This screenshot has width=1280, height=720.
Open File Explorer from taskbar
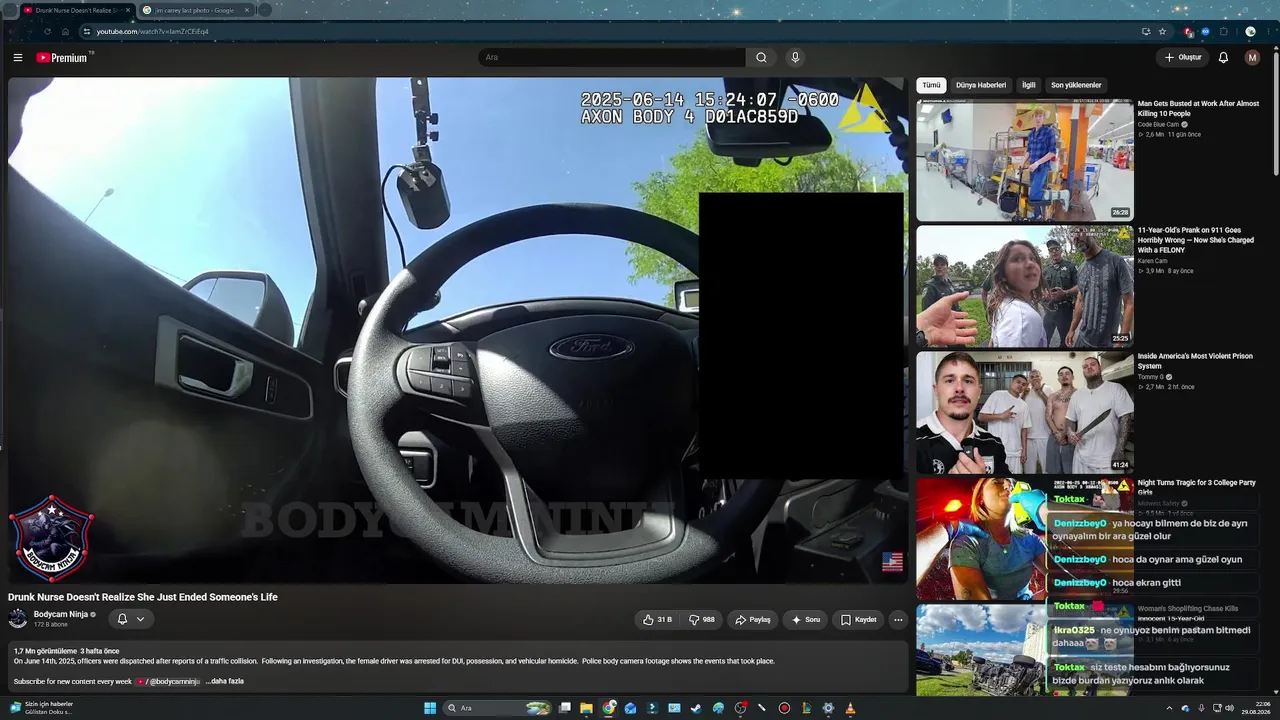click(x=586, y=708)
